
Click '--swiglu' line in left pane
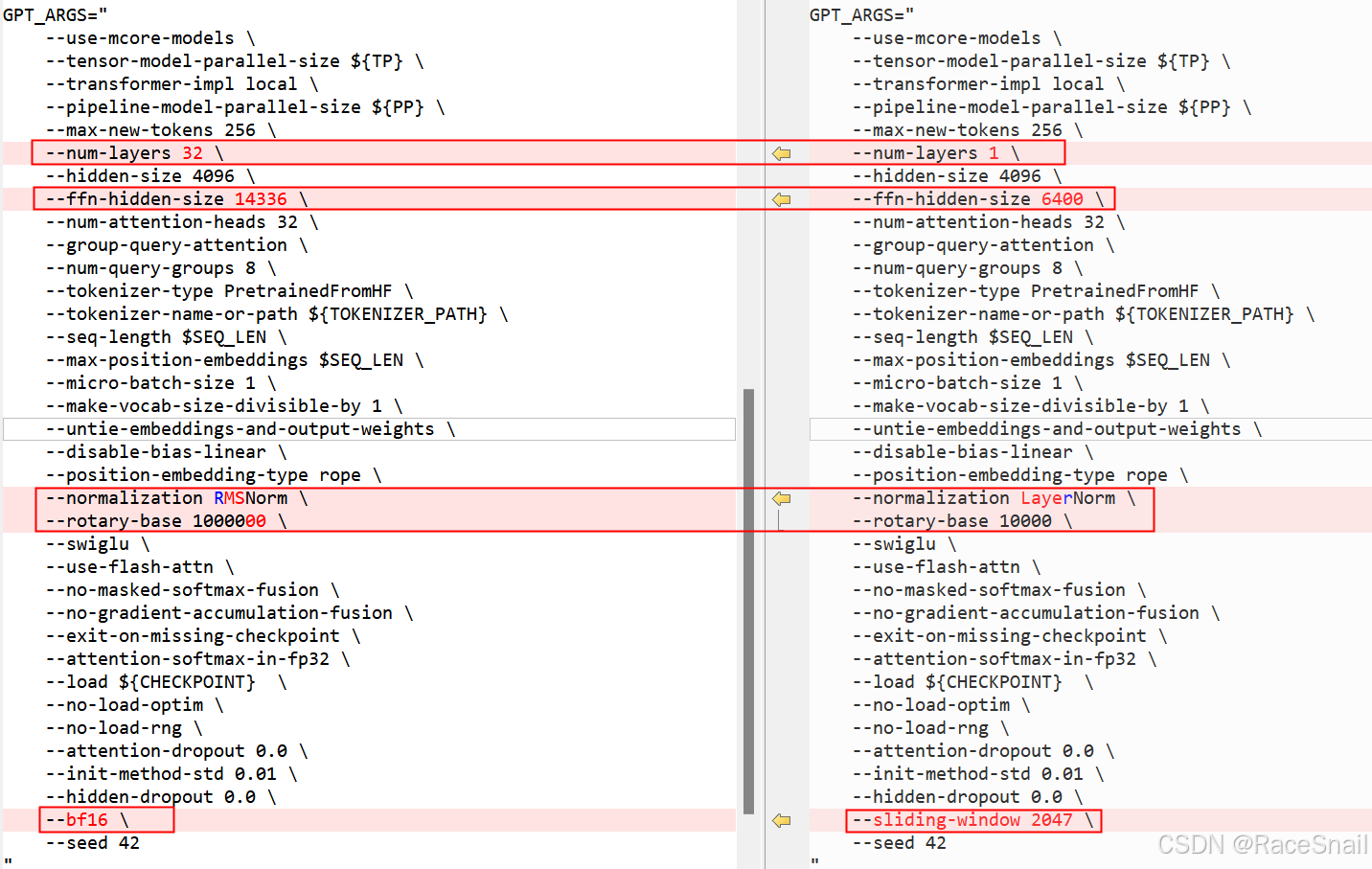98,544
